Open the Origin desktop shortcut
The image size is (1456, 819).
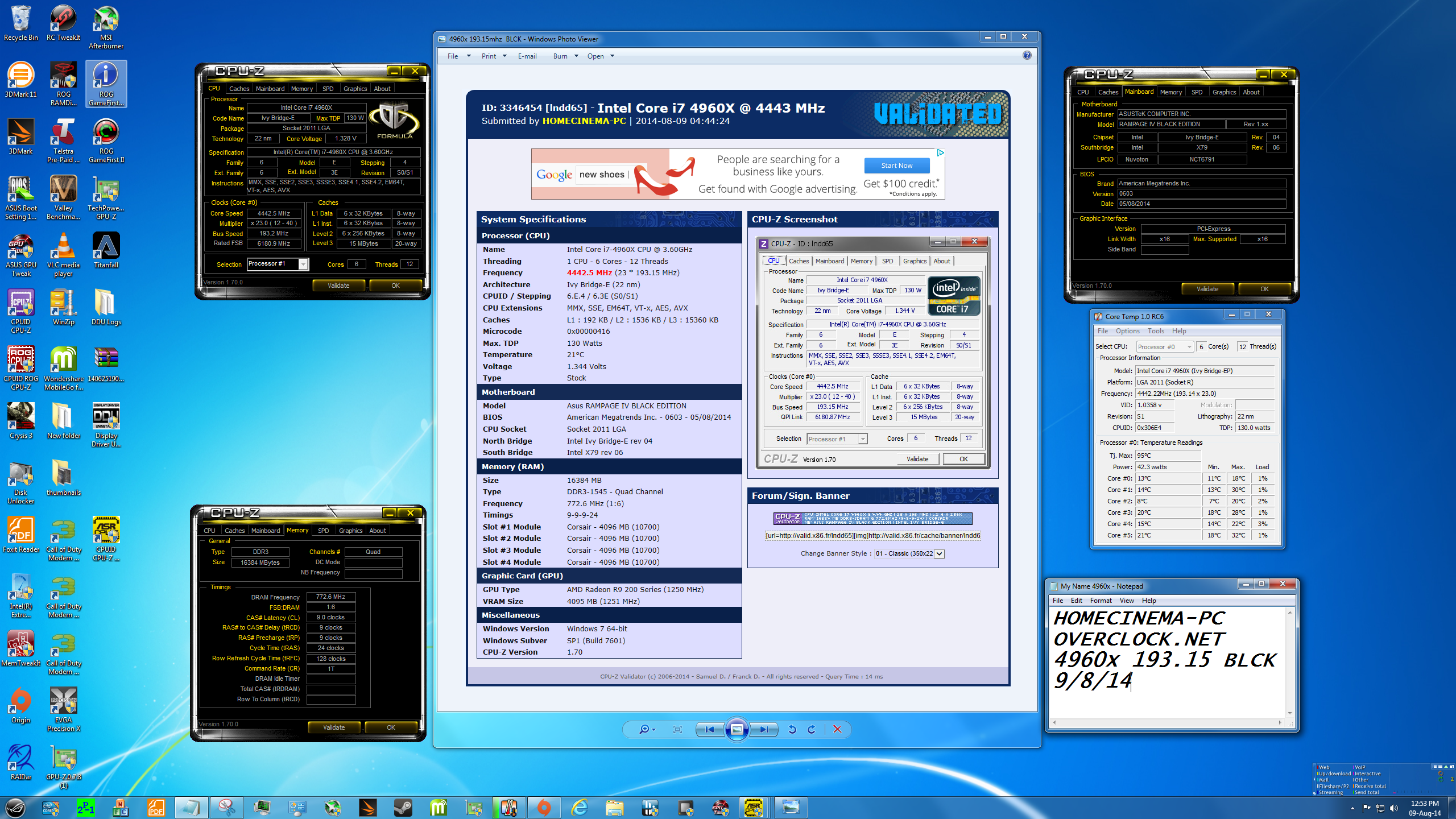[21, 705]
